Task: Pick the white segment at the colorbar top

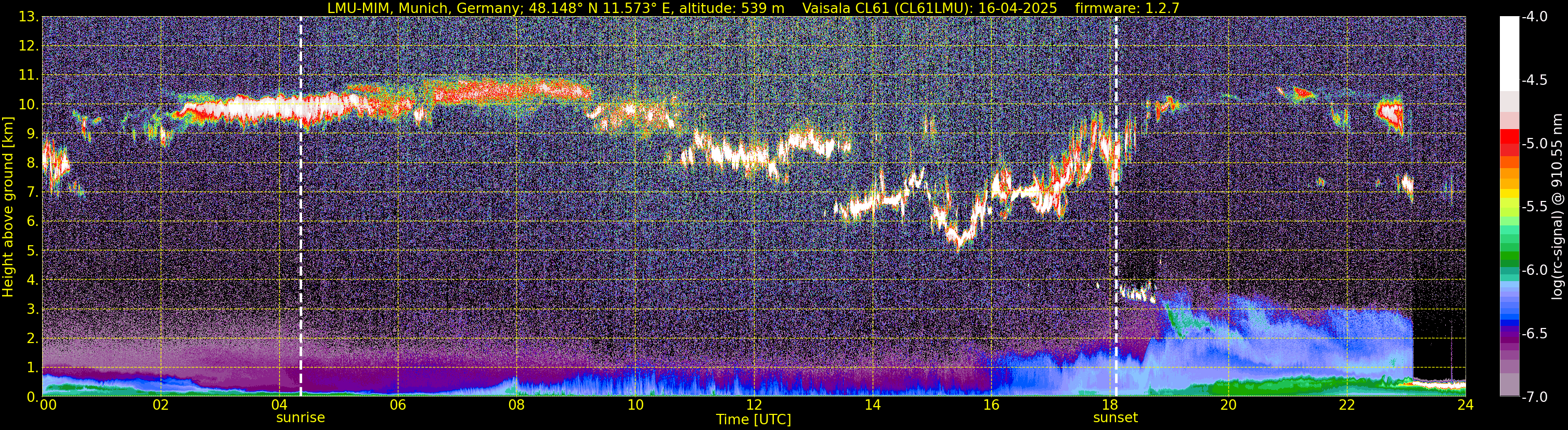Action: [1509, 54]
